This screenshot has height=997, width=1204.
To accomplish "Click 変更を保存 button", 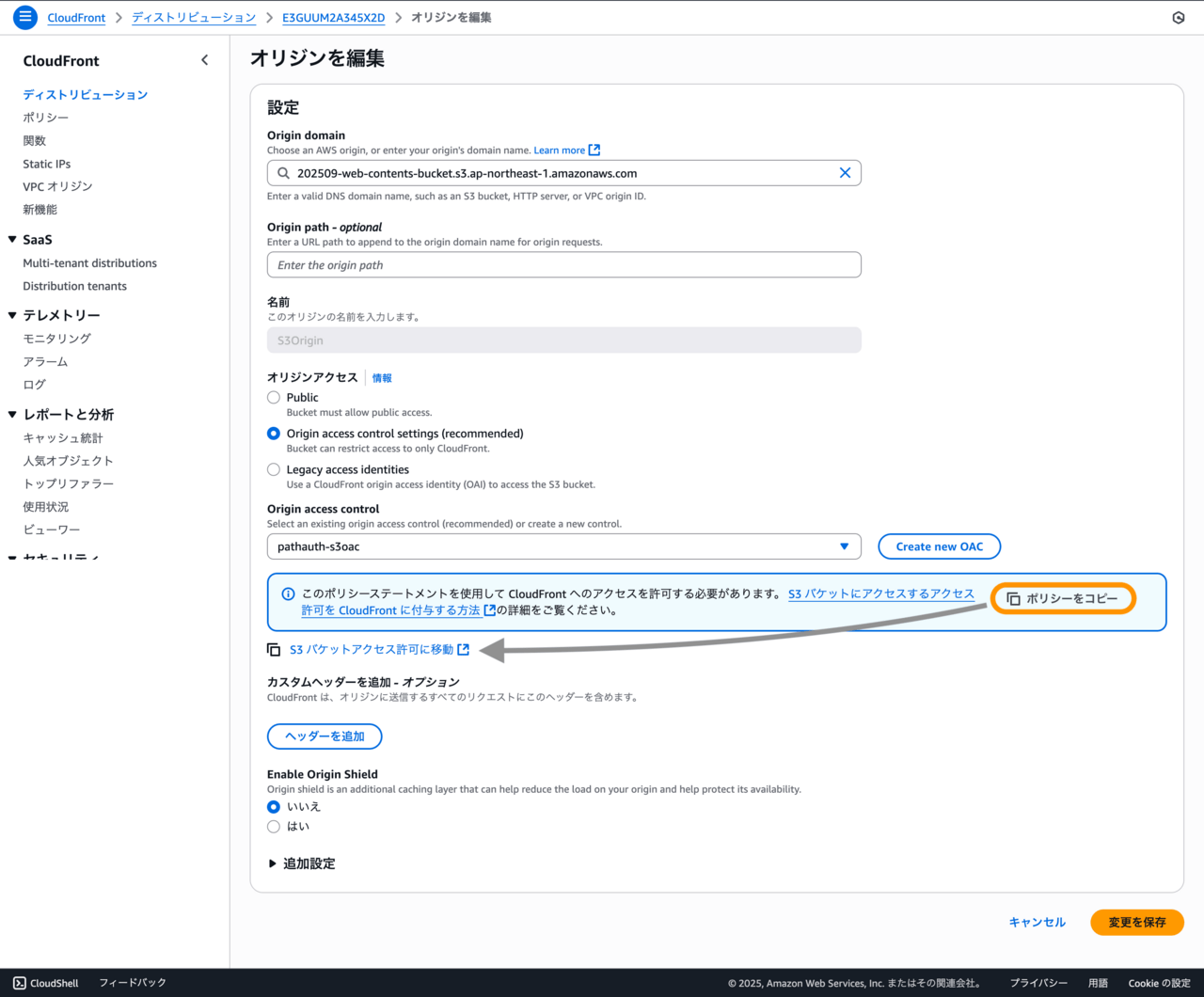I will click(1137, 923).
